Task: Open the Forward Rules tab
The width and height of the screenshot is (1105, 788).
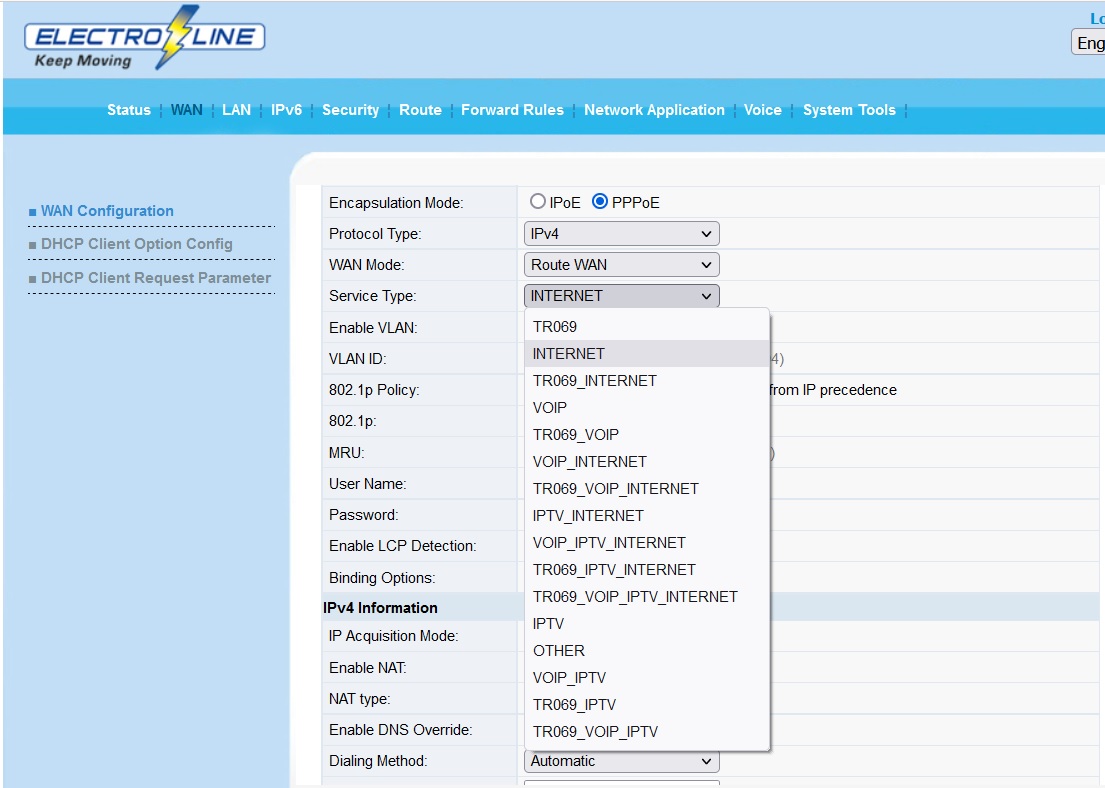Action: pyautogui.click(x=512, y=110)
